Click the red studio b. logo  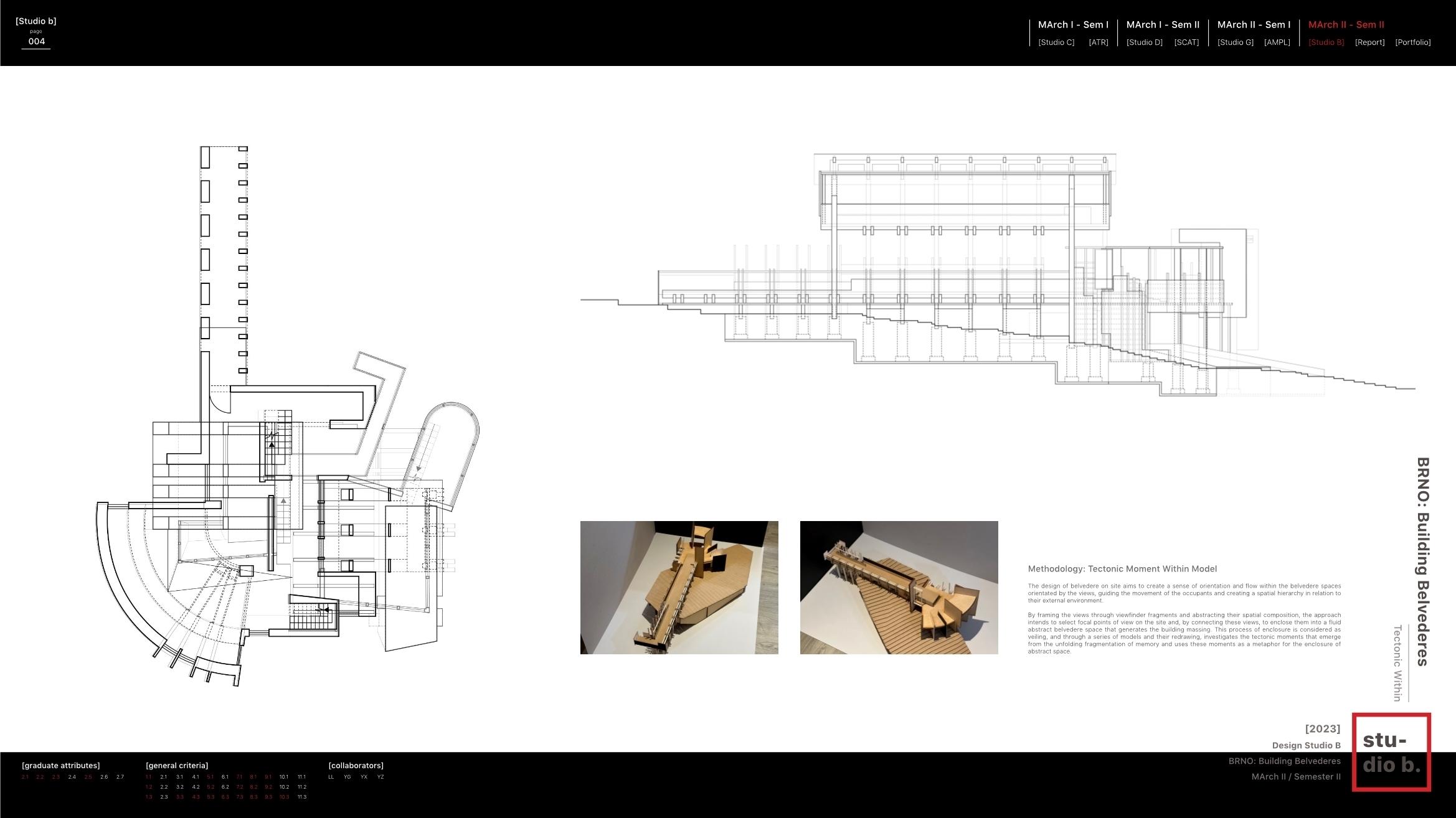click(1391, 752)
